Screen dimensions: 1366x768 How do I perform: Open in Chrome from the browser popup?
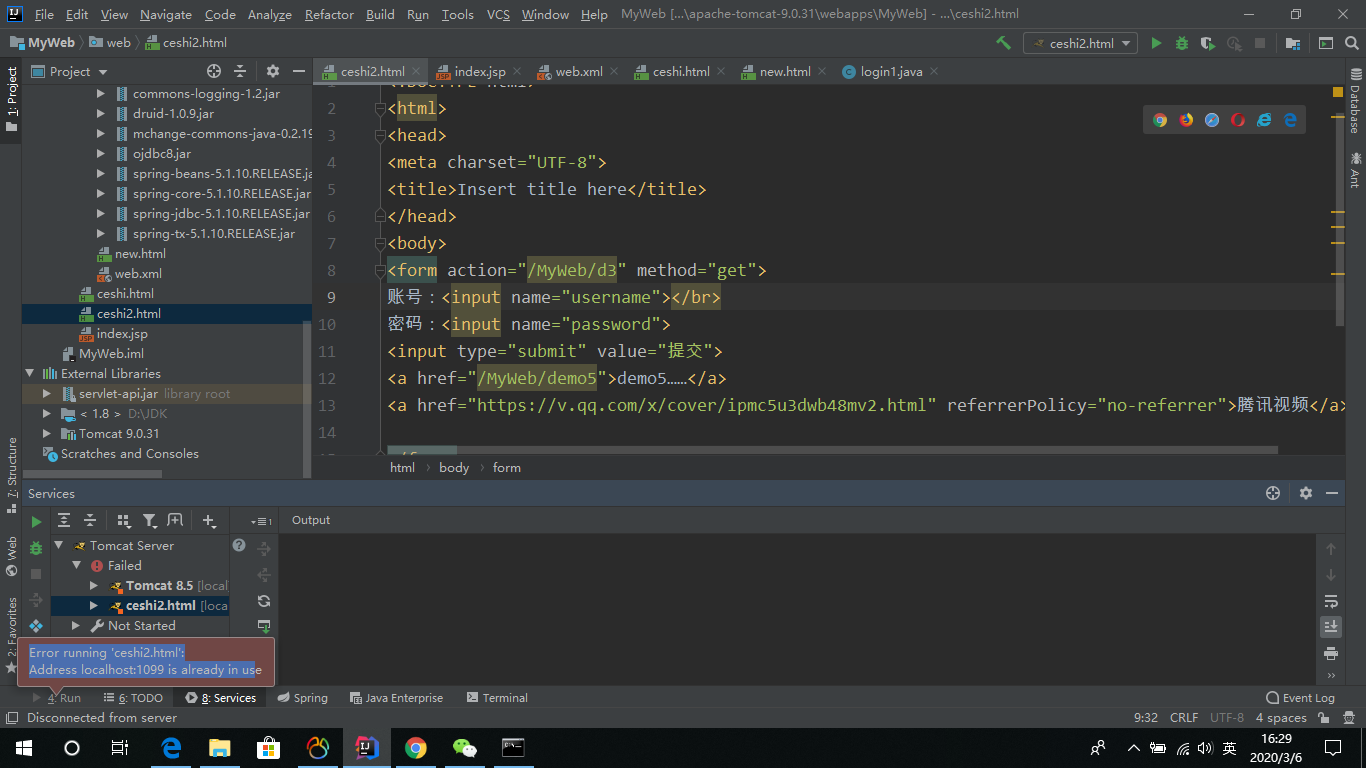pos(1160,120)
